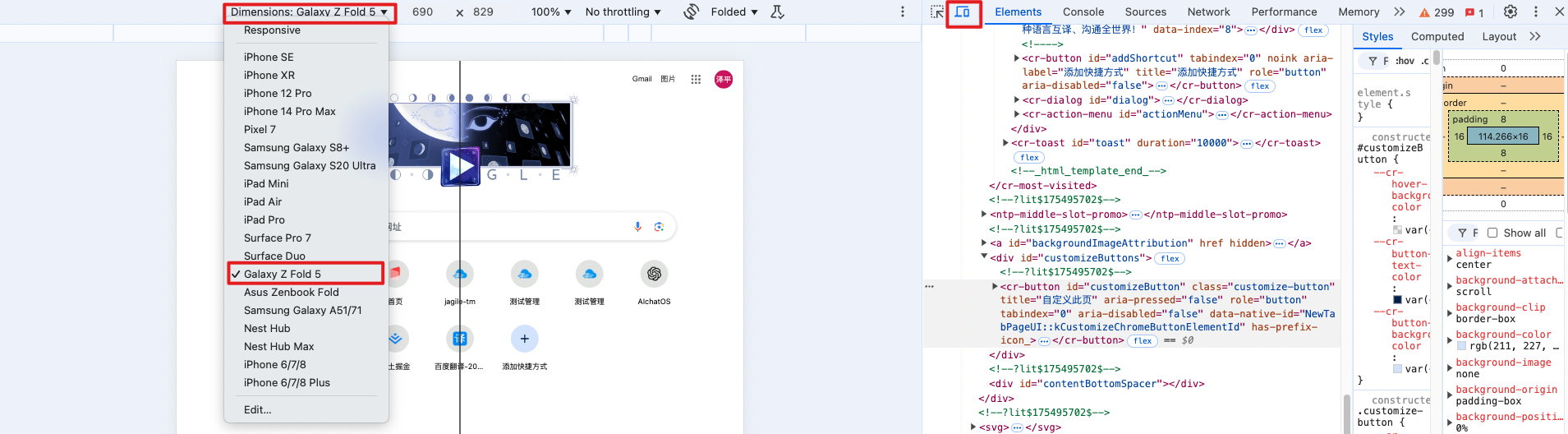
Task: Open the No throttling dropdown
Action: pyautogui.click(x=623, y=12)
